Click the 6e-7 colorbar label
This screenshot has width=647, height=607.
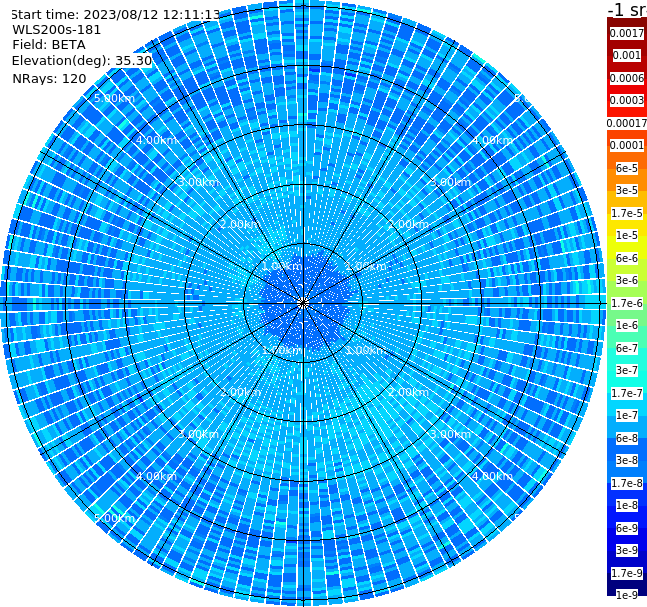[x=627, y=348]
